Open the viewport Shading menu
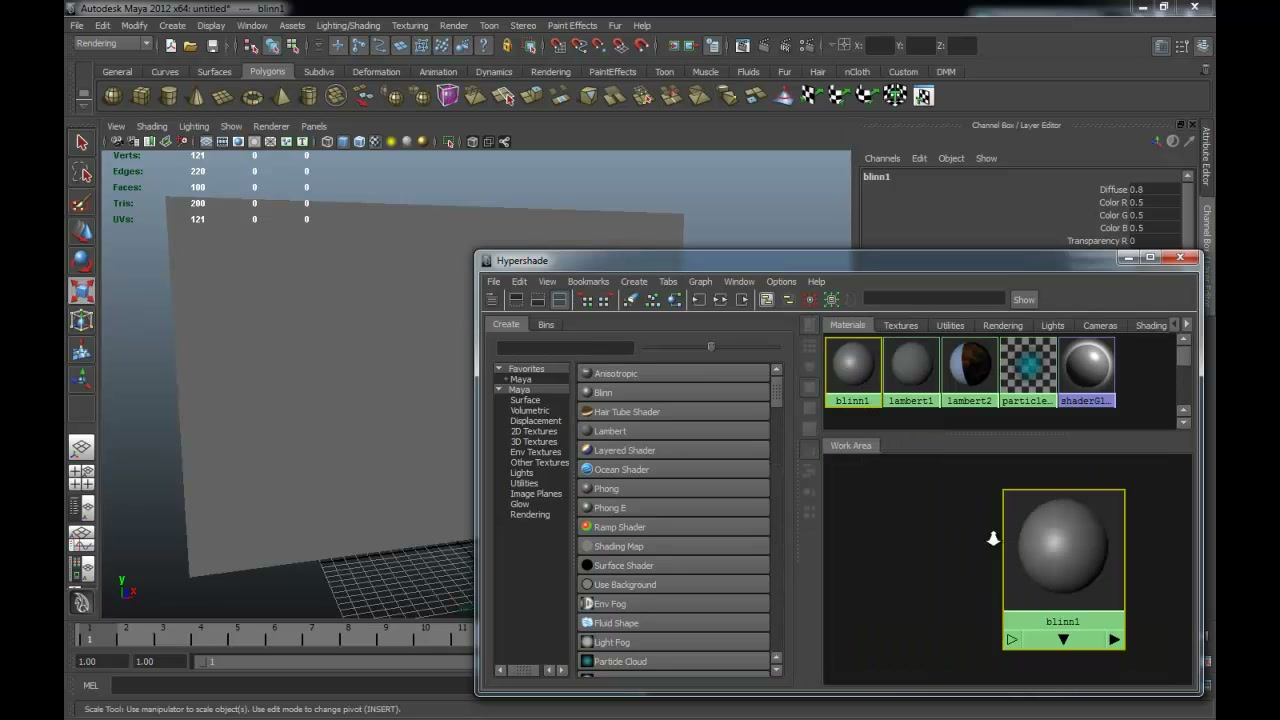 (x=152, y=127)
